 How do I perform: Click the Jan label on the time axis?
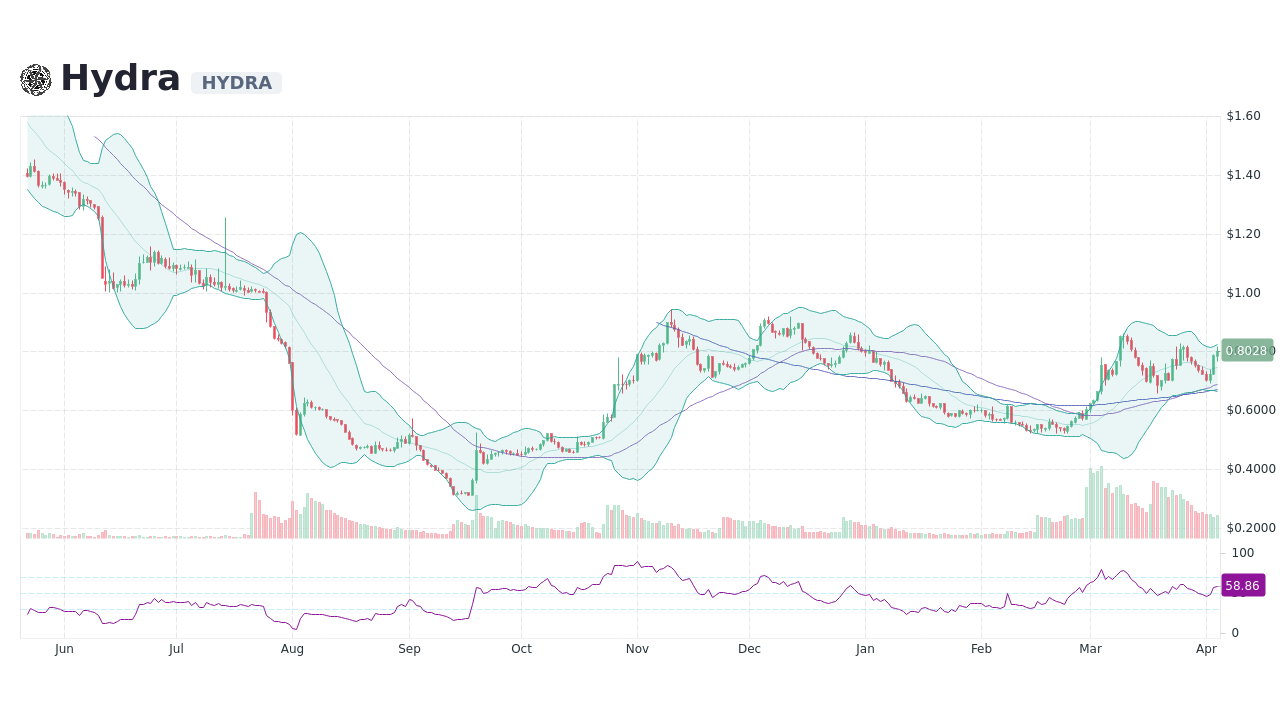point(864,649)
